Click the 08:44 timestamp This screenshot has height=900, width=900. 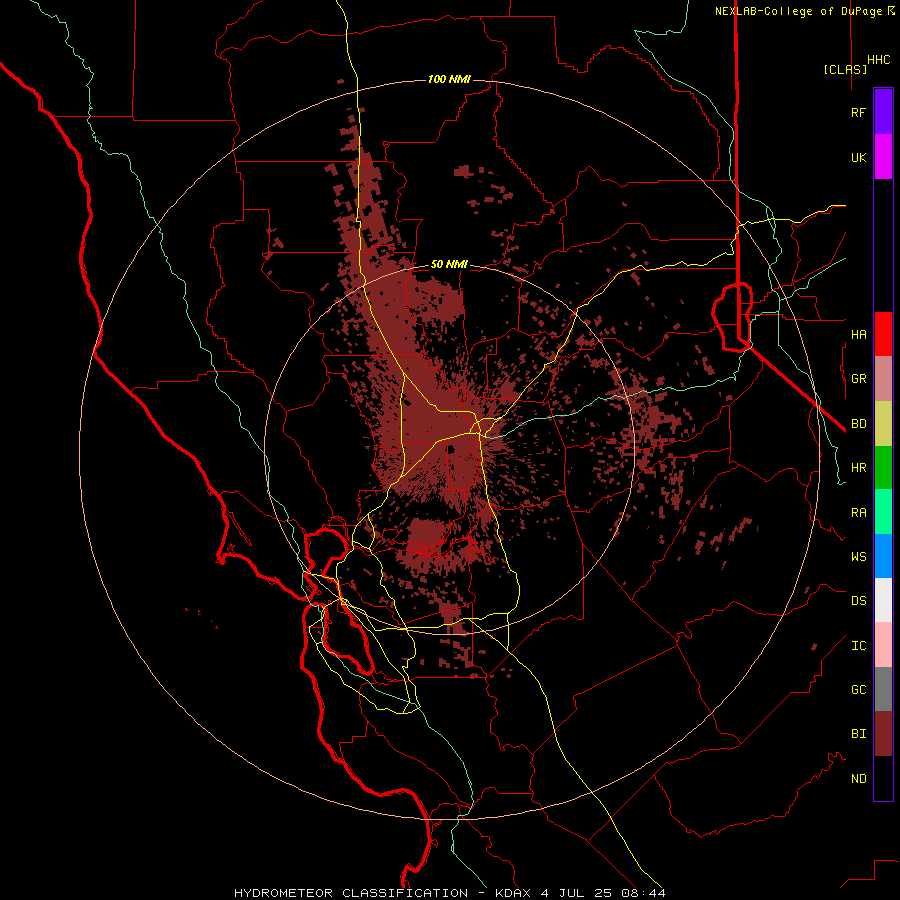point(643,893)
